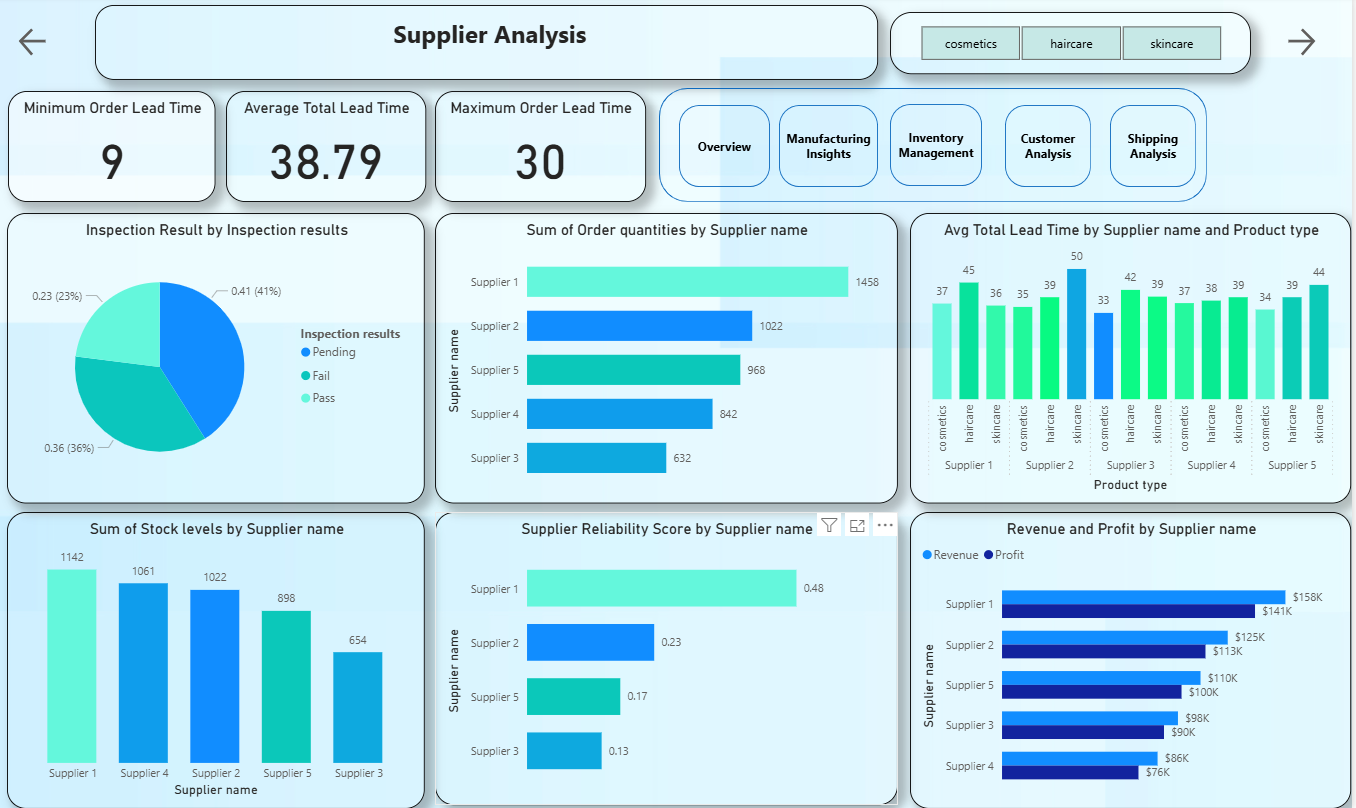The height and width of the screenshot is (808, 1356).
Task: Open the Shipping Analysis page
Action: tap(1153, 146)
